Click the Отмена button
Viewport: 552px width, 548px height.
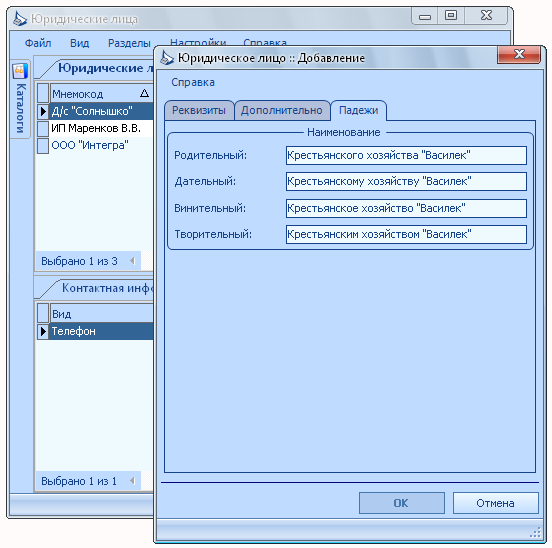pos(495,503)
